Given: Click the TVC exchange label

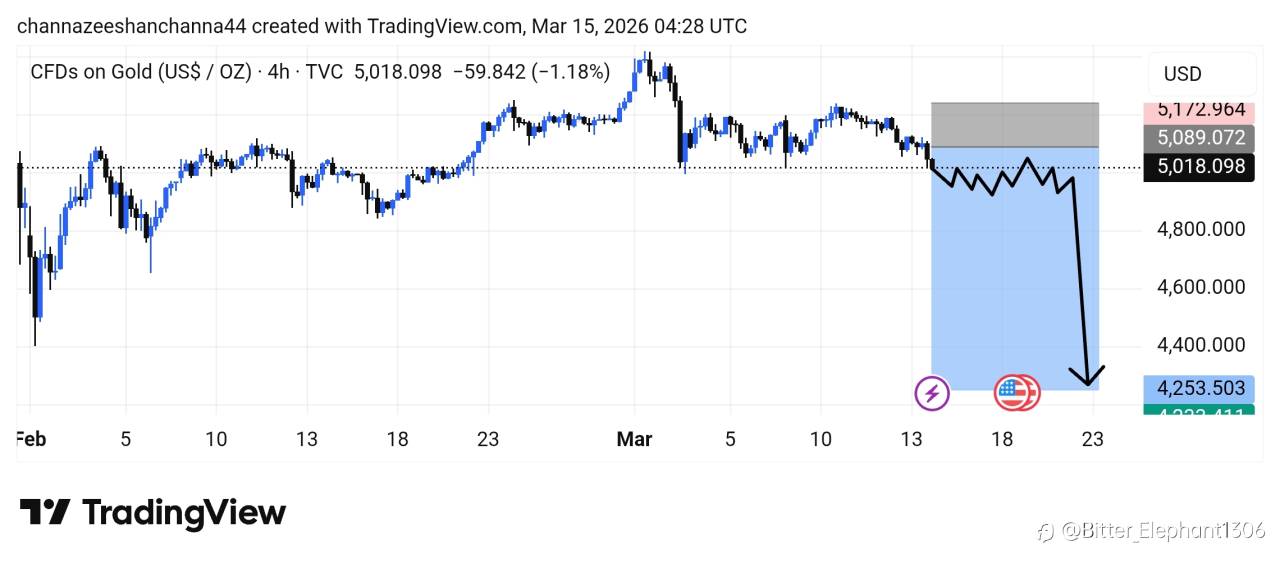Looking at the screenshot, I should (324, 72).
